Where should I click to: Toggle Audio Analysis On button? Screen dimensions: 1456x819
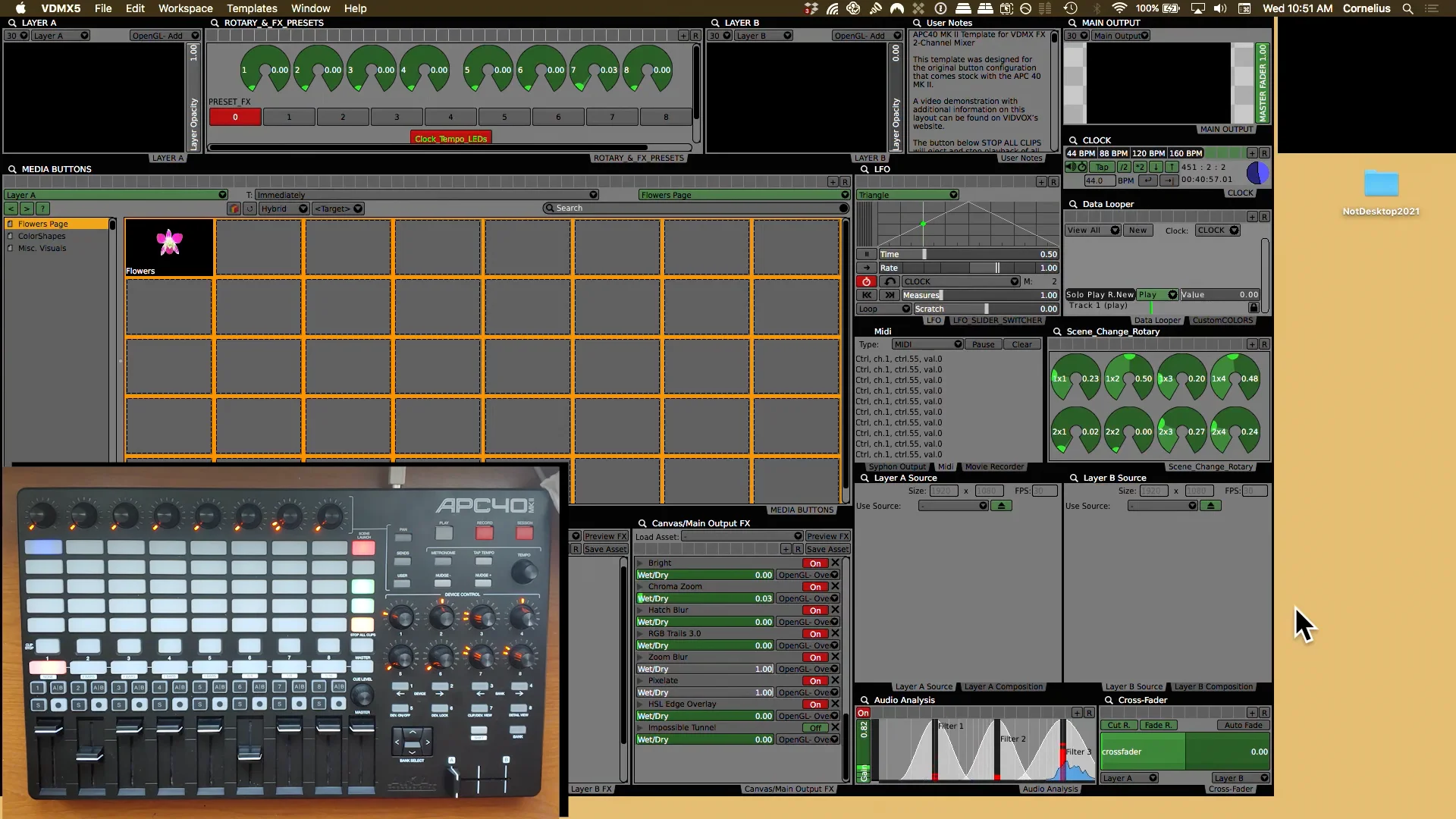863,713
